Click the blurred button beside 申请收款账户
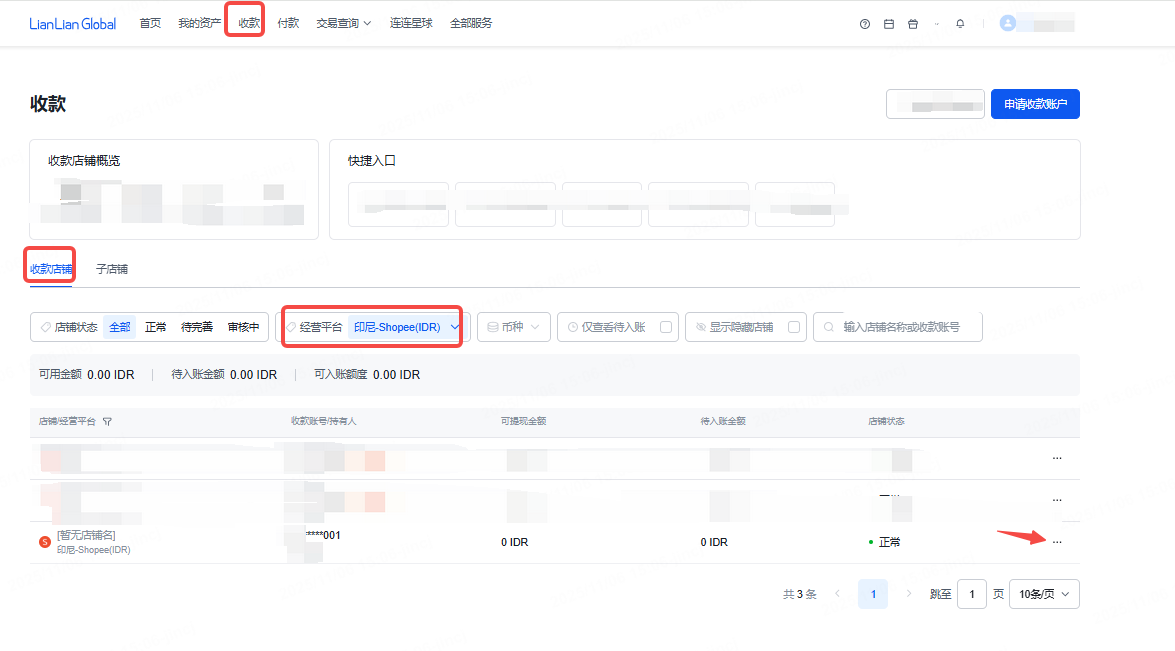 (935, 104)
